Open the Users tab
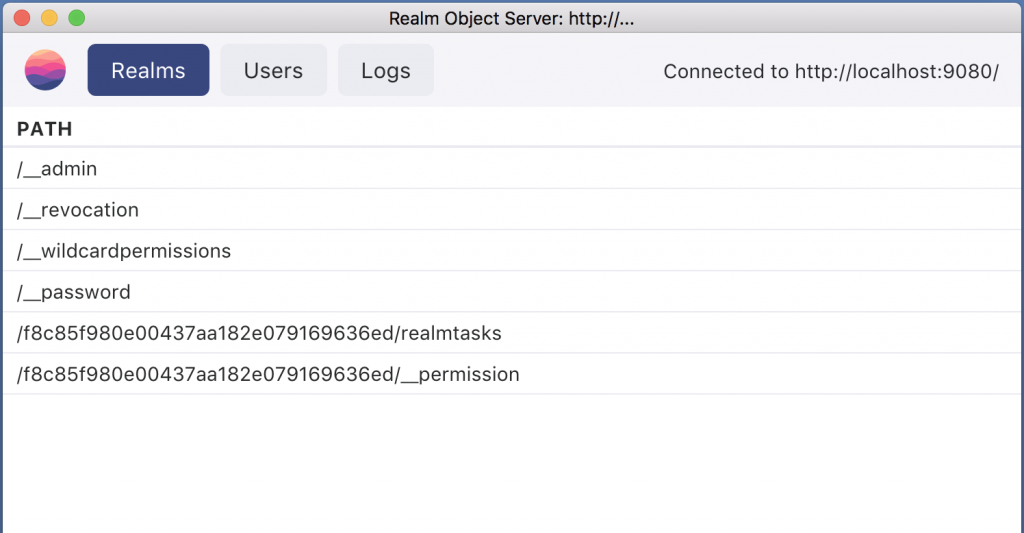Screen dimensions: 1024x533 point(273,70)
